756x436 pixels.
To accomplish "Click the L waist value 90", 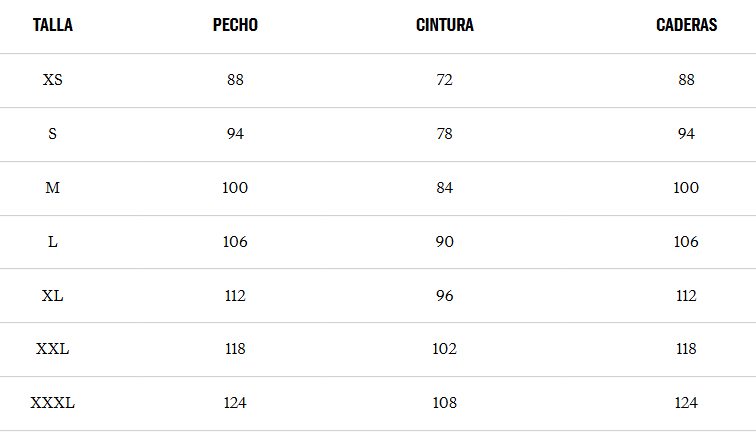I will click(445, 242).
